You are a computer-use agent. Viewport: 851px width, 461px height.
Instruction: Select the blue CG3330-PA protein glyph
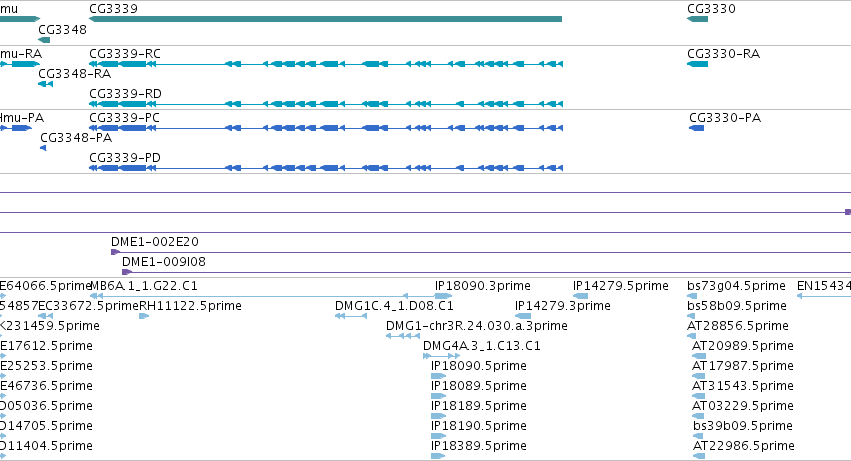pos(696,128)
